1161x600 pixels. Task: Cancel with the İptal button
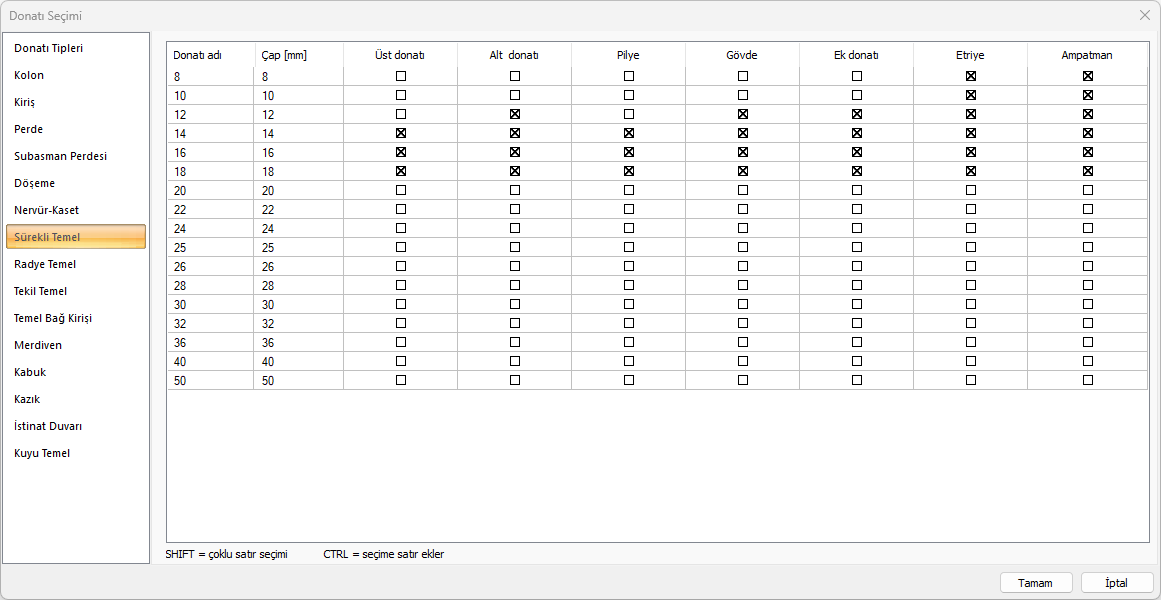pos(1117,583)
